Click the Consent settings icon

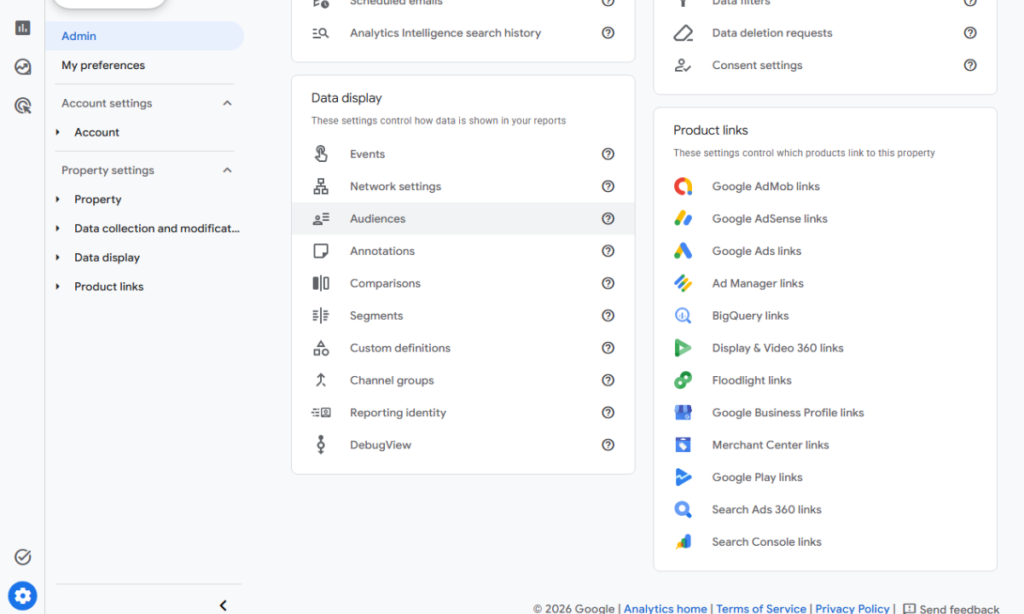[x=683, y=65]
